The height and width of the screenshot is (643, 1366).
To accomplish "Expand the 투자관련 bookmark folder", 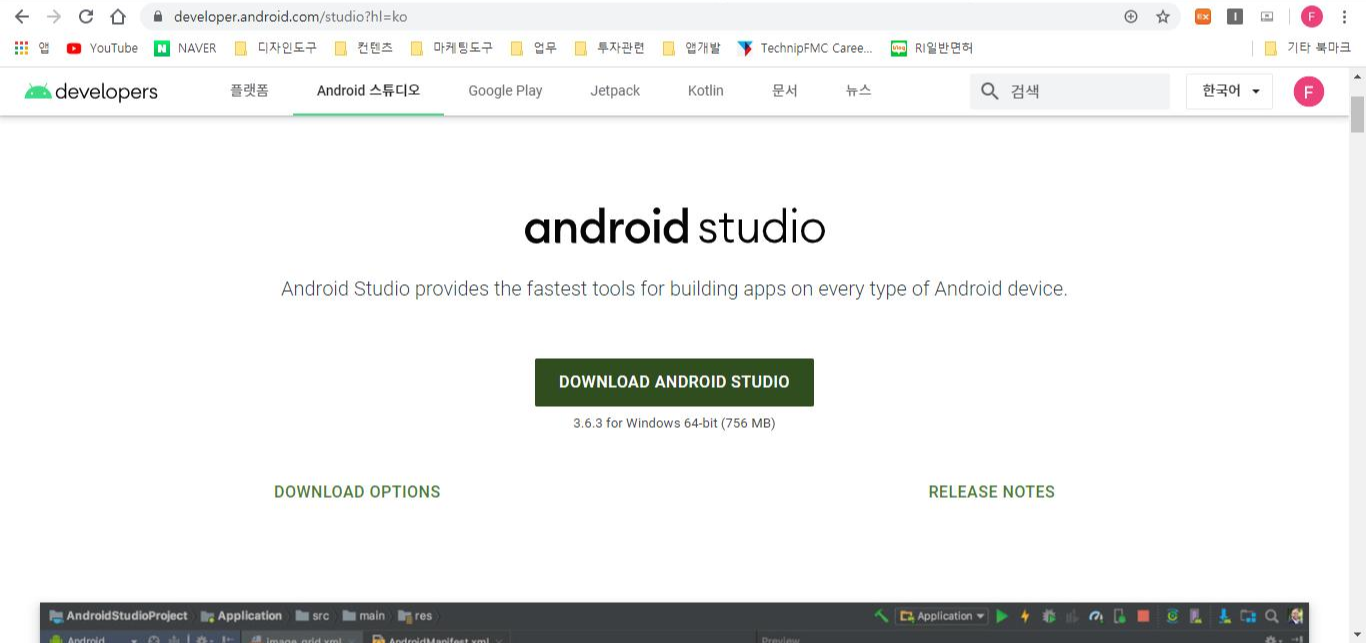I will [x=609, y=47].
